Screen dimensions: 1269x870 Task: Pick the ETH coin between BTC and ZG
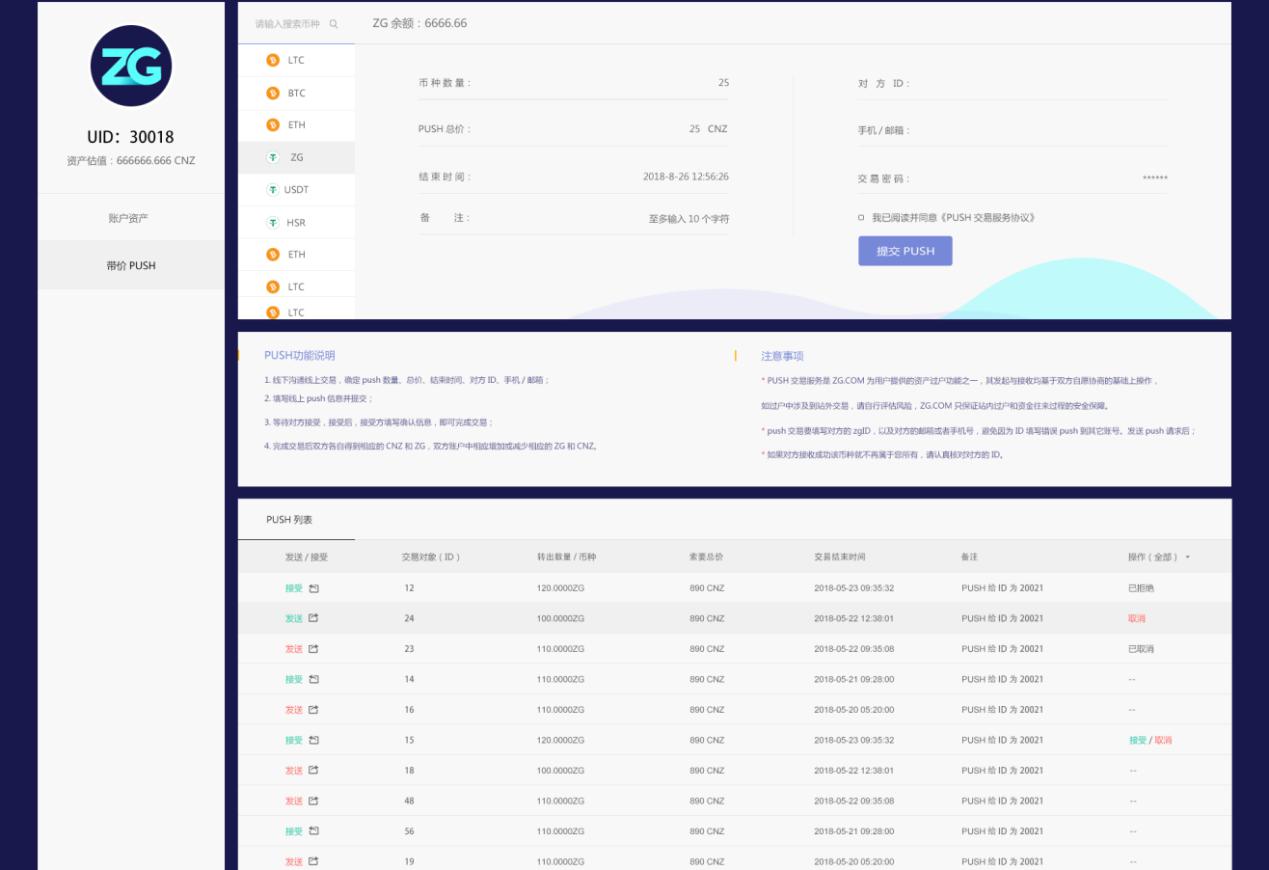tap(296, 125)
